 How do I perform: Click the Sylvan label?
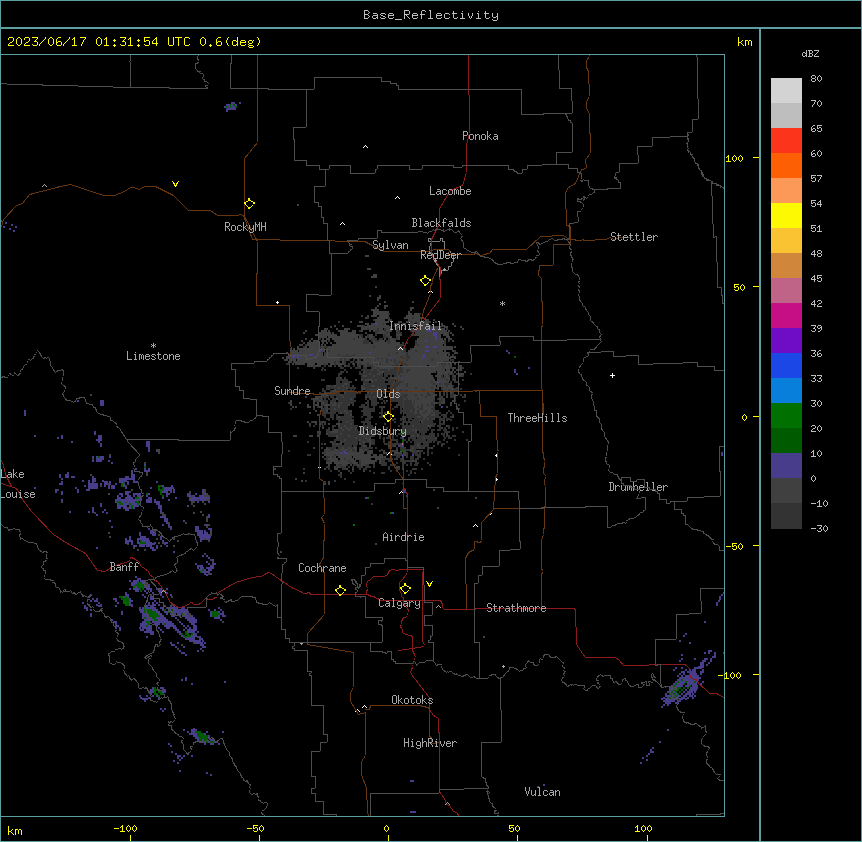(390, 245)
